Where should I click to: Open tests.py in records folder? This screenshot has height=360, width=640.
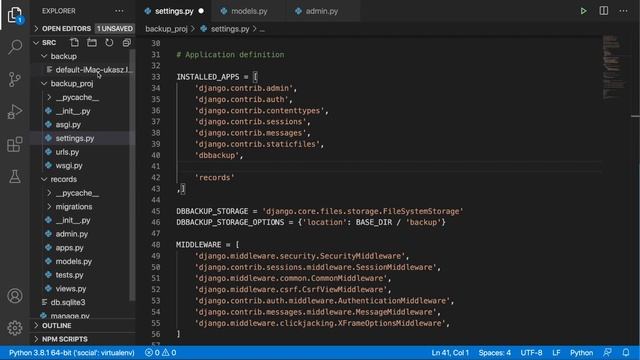tap(69, 275)
